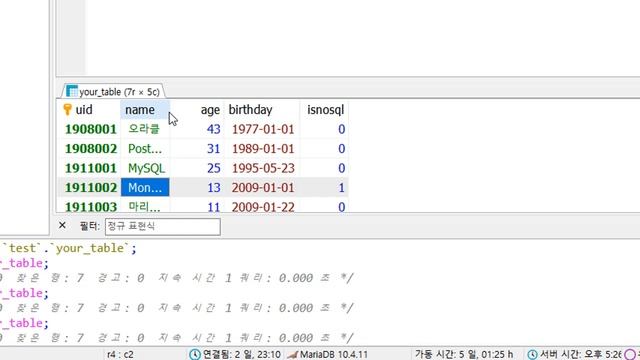640x360 pixels.
Task: Click the 서버 시간 status text
Action: [580, 354]
